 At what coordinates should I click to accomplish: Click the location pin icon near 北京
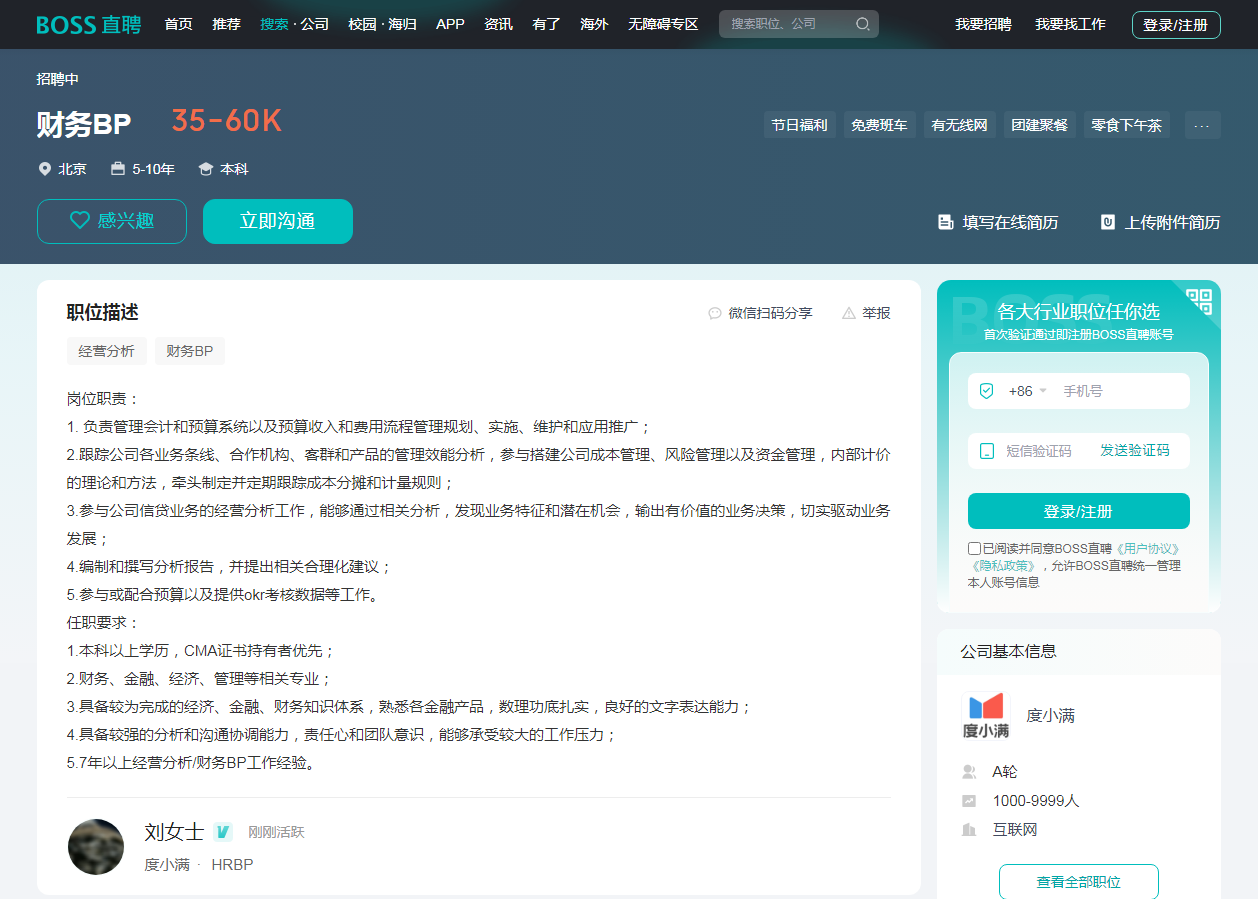[44, 169]
